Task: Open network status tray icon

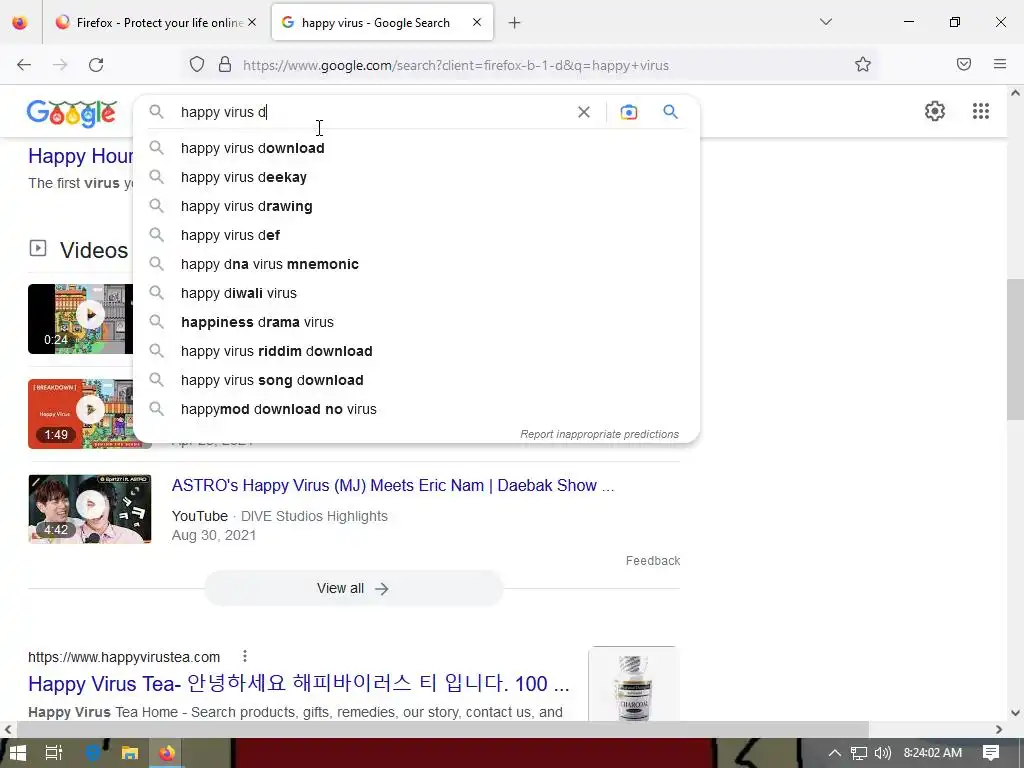Action: [859, 753]
